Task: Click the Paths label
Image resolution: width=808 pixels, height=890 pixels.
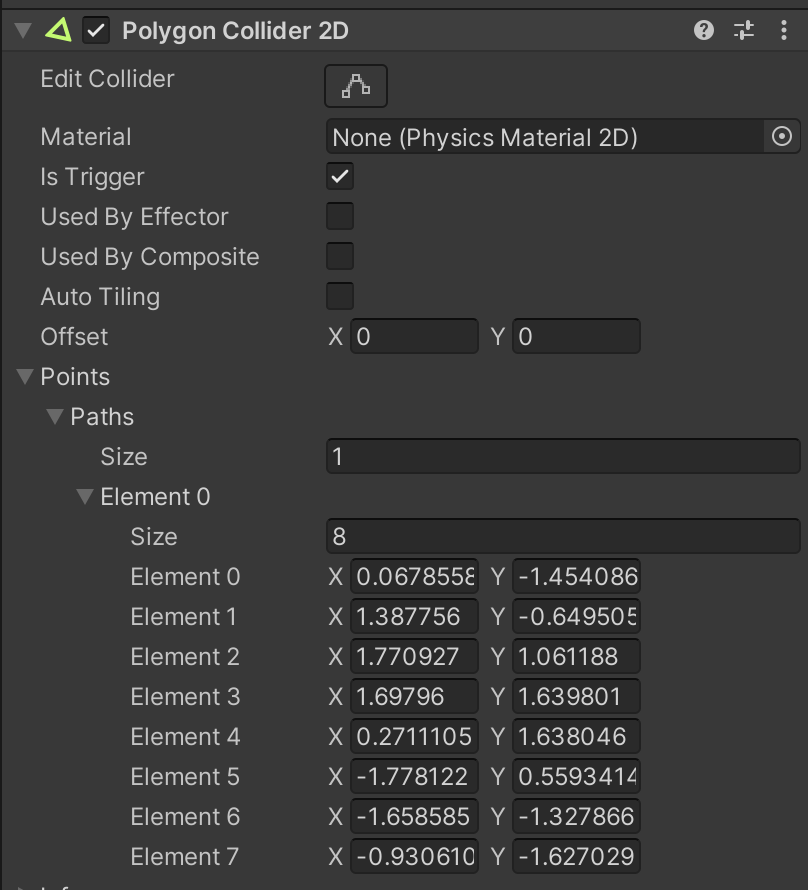Action: coord(102,417)
